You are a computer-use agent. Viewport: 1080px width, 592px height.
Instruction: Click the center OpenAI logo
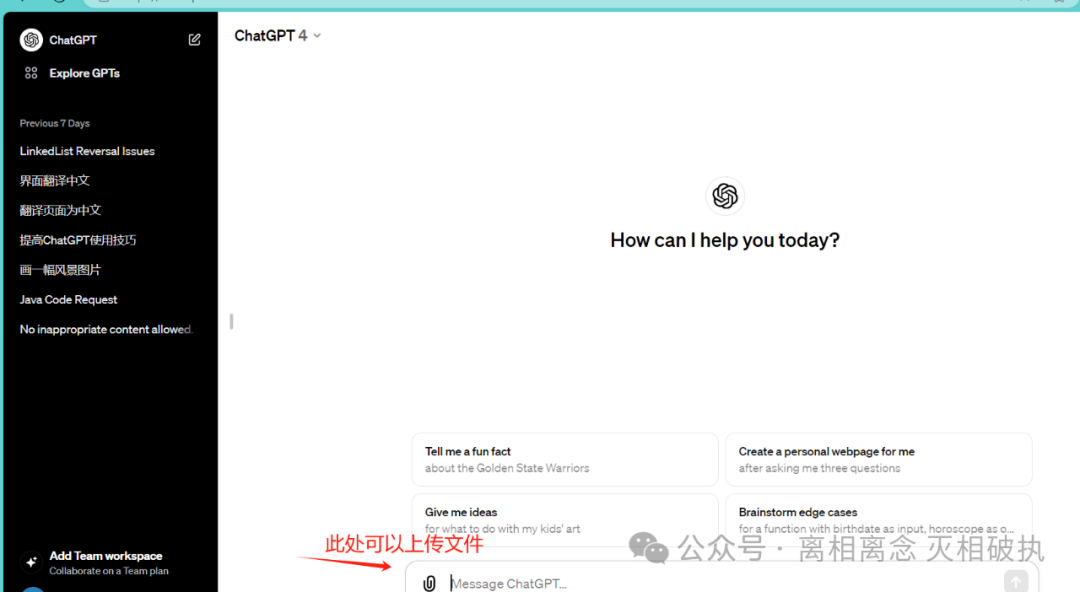click(x=725, y=196)
